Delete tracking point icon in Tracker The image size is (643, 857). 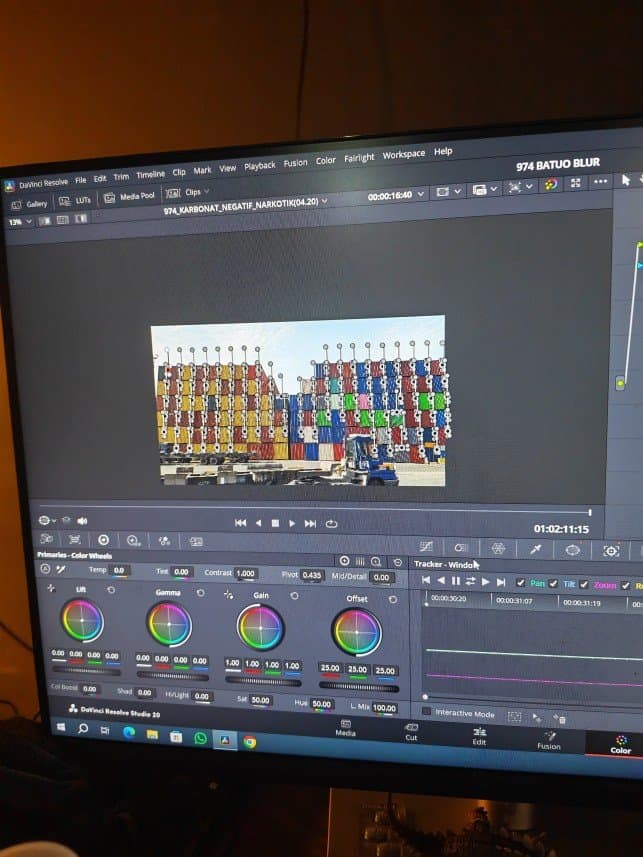coord(559,718)
